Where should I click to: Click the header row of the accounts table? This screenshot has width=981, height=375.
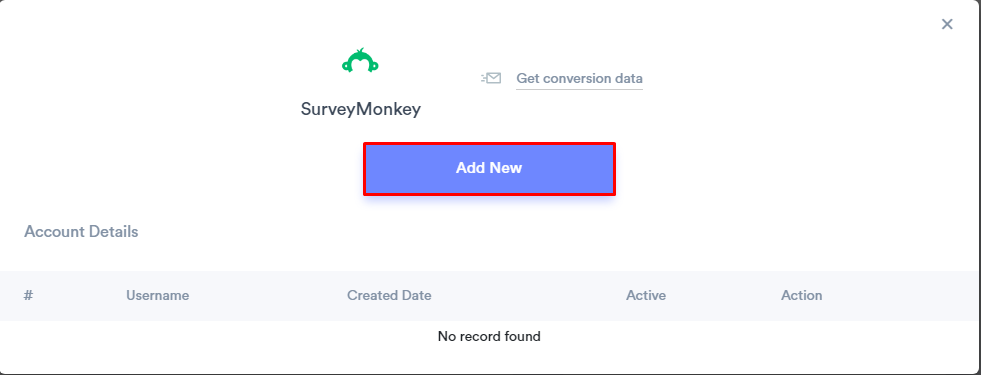point(489,295)
